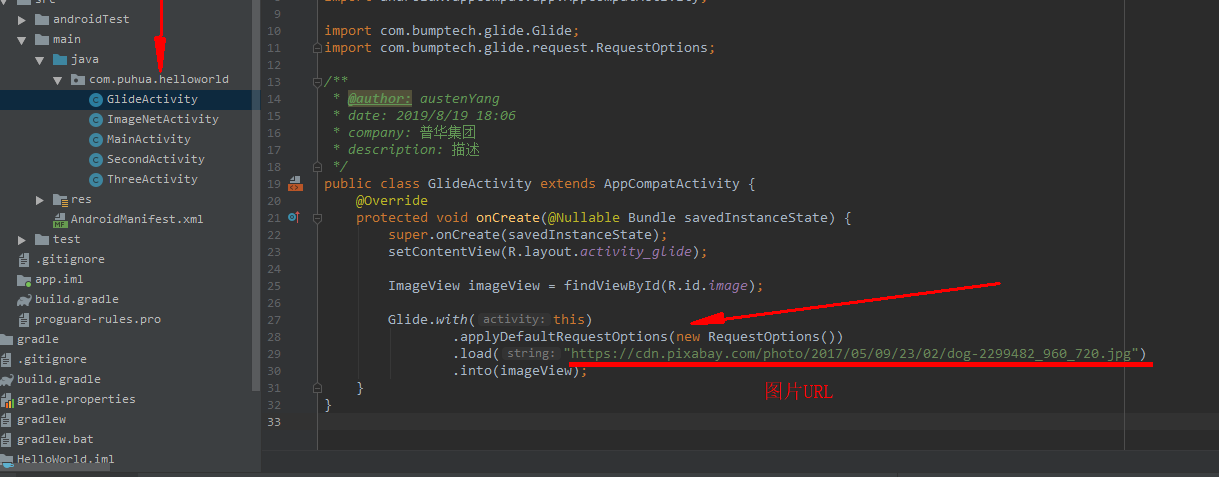1219x477 pixels.
Task: Select proguard-rules.pro in the project tree
Action: point(98,319)
